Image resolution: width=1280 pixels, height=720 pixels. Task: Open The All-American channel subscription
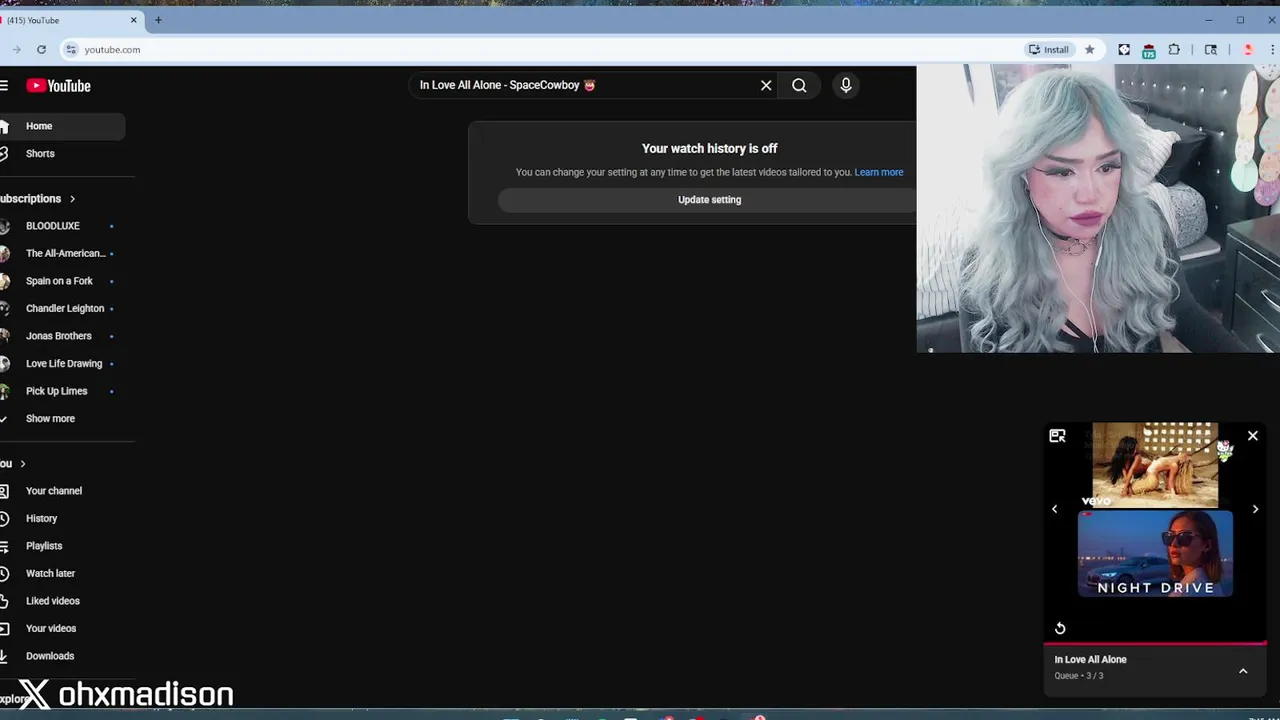pyautogui.click(x=65, y=253)
